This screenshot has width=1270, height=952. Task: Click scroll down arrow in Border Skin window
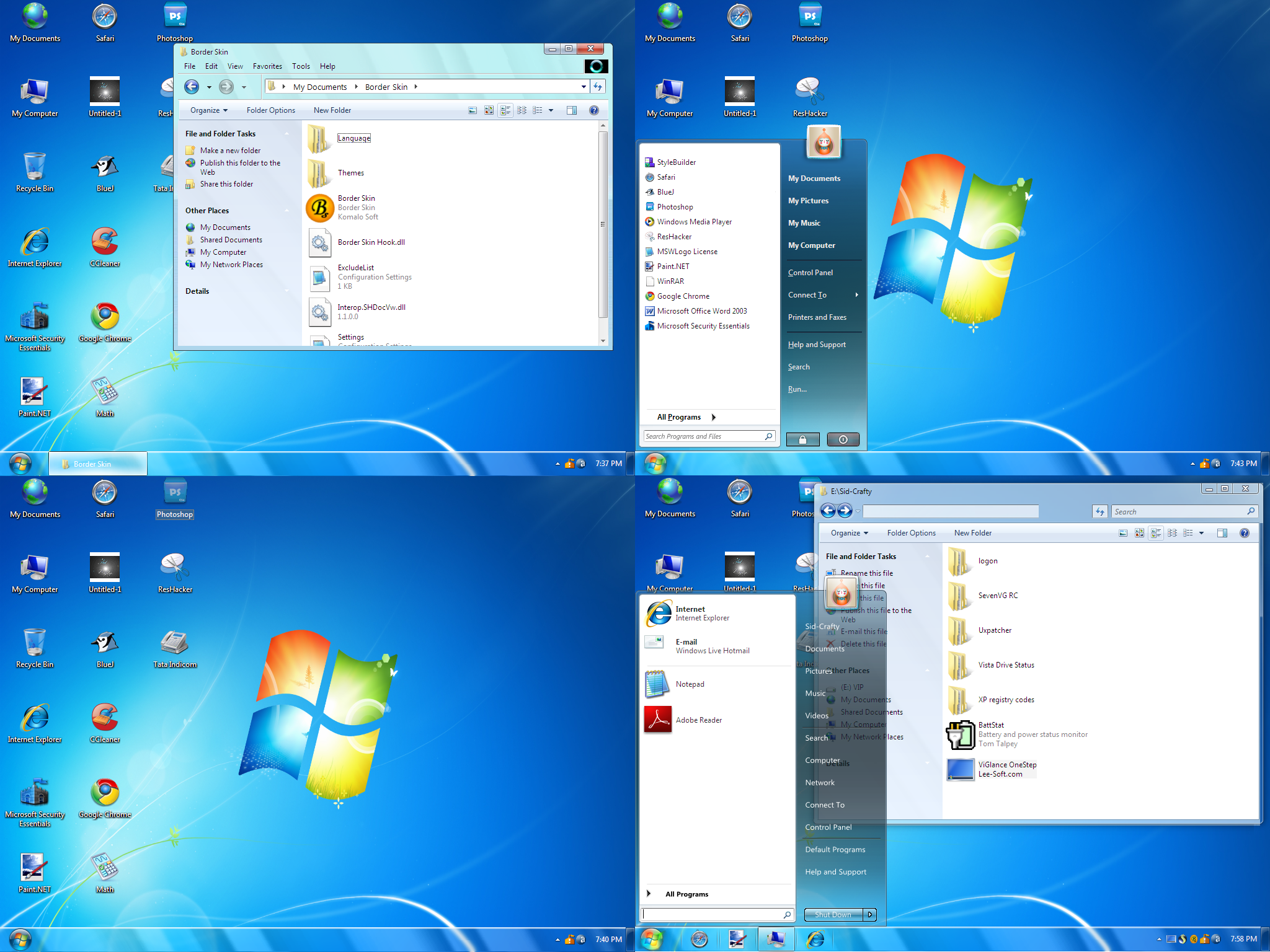603,341
